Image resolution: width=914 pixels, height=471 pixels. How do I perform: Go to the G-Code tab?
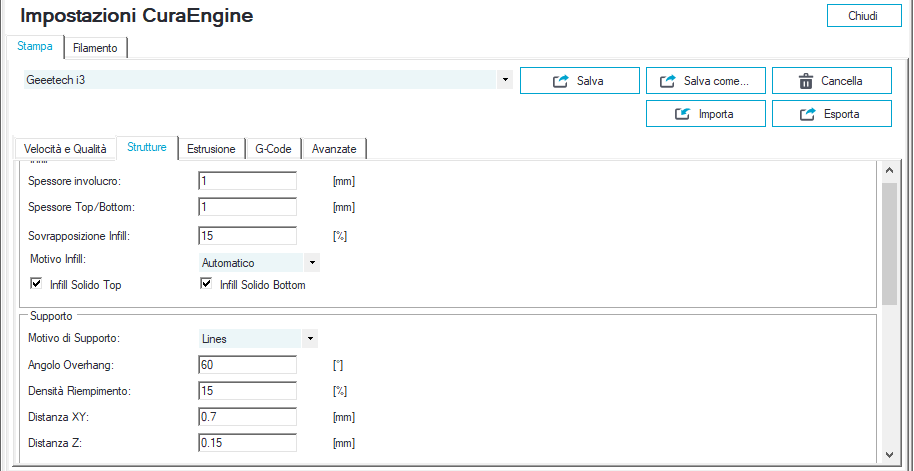click(273, 149)
